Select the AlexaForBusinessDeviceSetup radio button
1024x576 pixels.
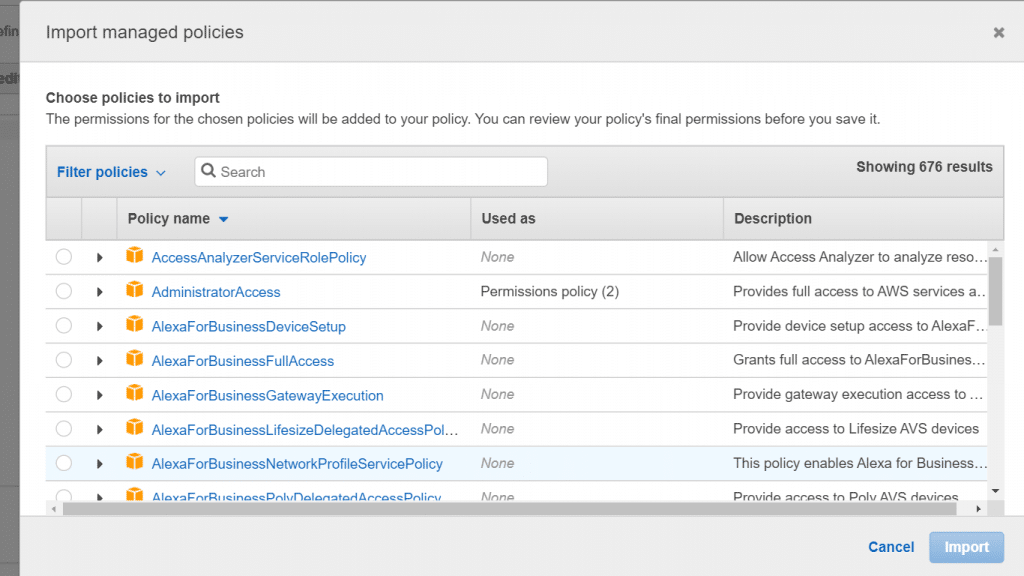[64, 325]
